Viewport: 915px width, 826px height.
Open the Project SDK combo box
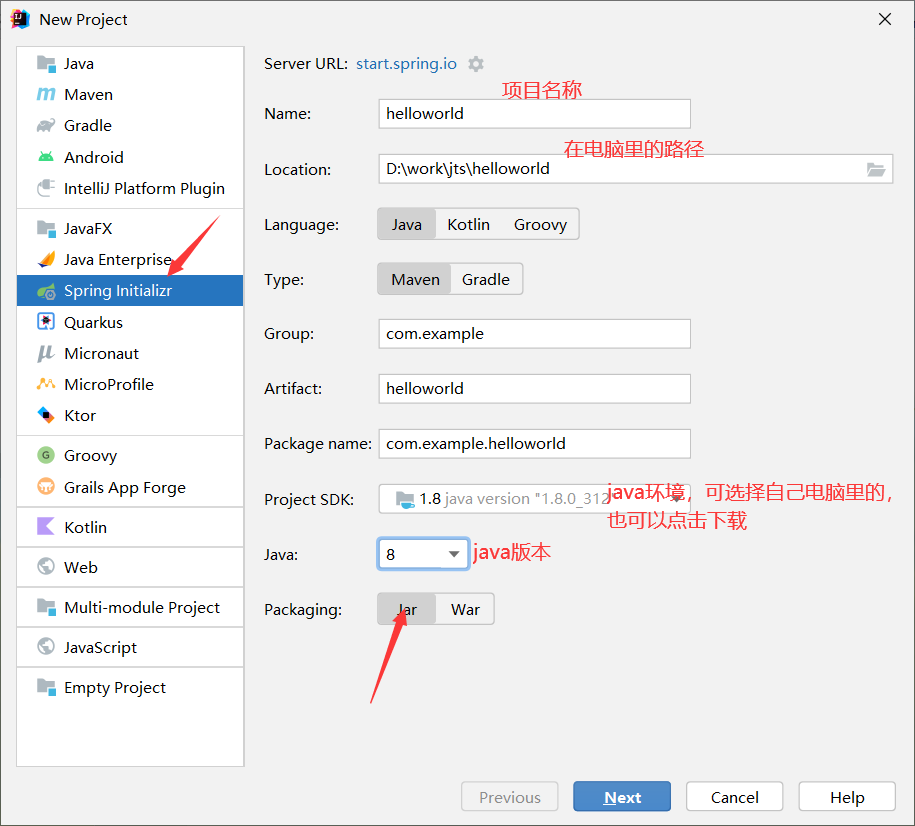pyautogui.click(x=535, y=499)
